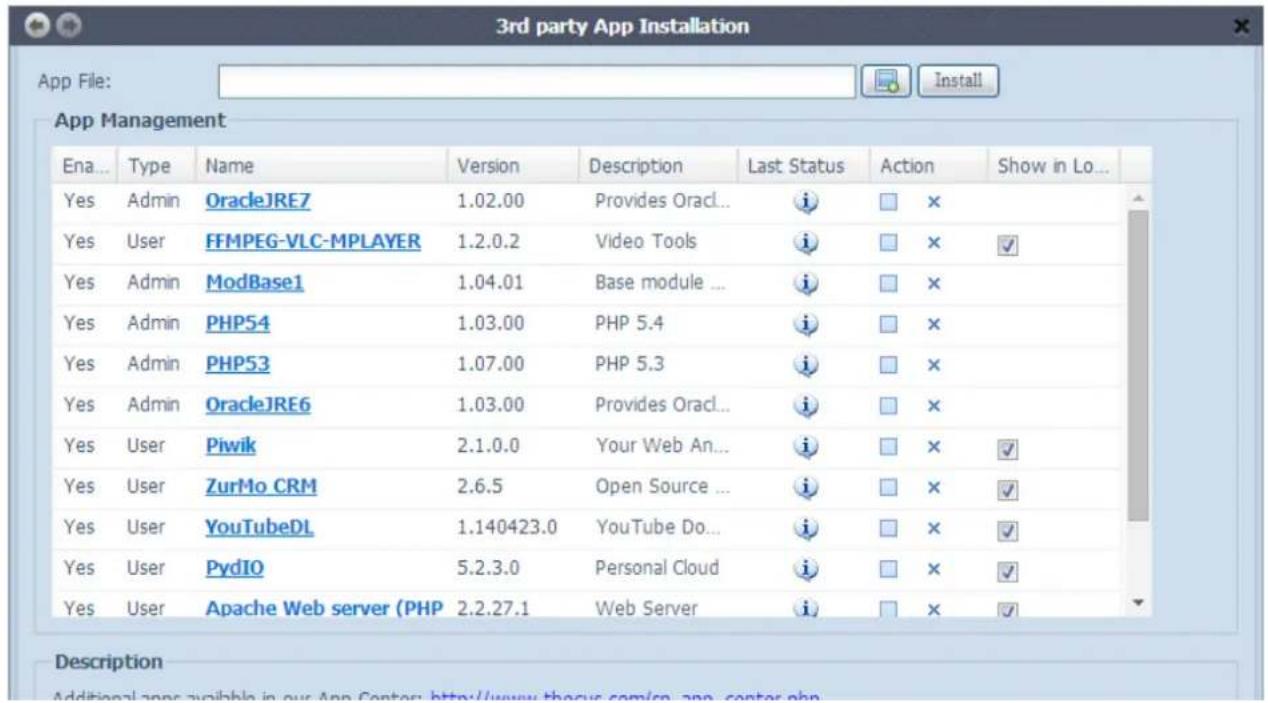Toggle Show in Login for FFMPEG-VLC-MPLAYER

(x=1008, y=246)
